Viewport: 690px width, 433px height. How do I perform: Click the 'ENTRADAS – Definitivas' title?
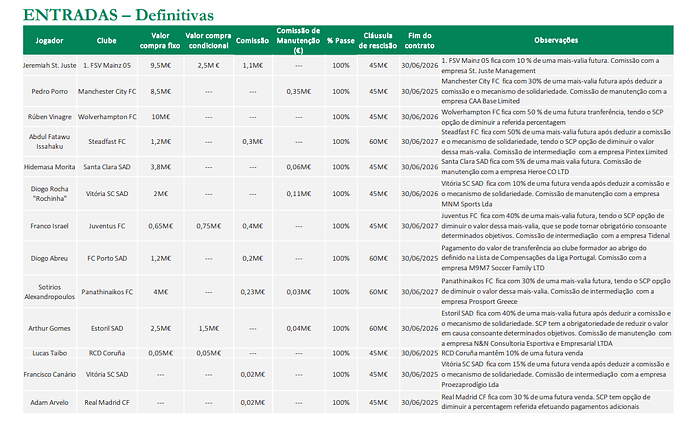coord(118,15)
